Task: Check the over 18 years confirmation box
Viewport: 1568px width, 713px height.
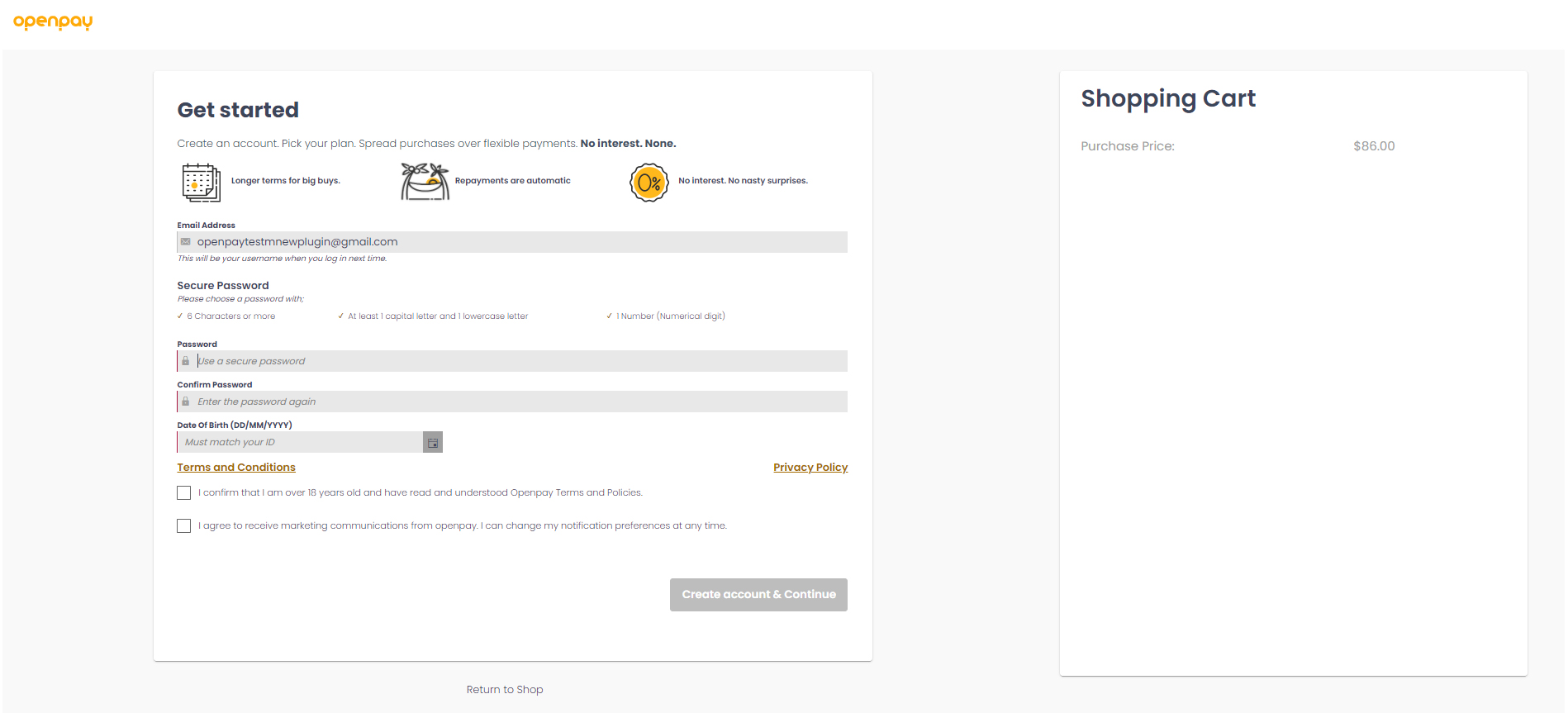Action: 184,493
